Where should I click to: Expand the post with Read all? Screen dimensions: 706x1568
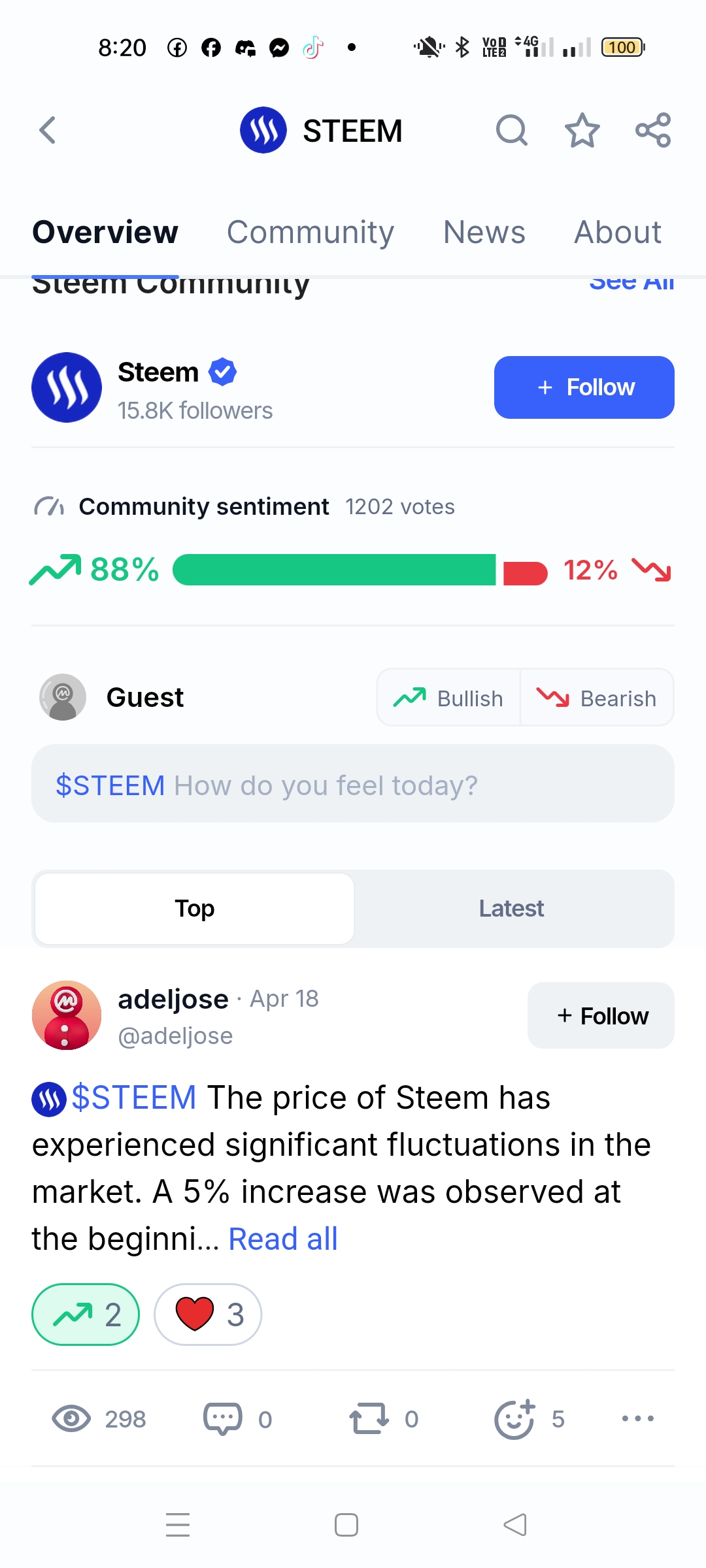283,1239
